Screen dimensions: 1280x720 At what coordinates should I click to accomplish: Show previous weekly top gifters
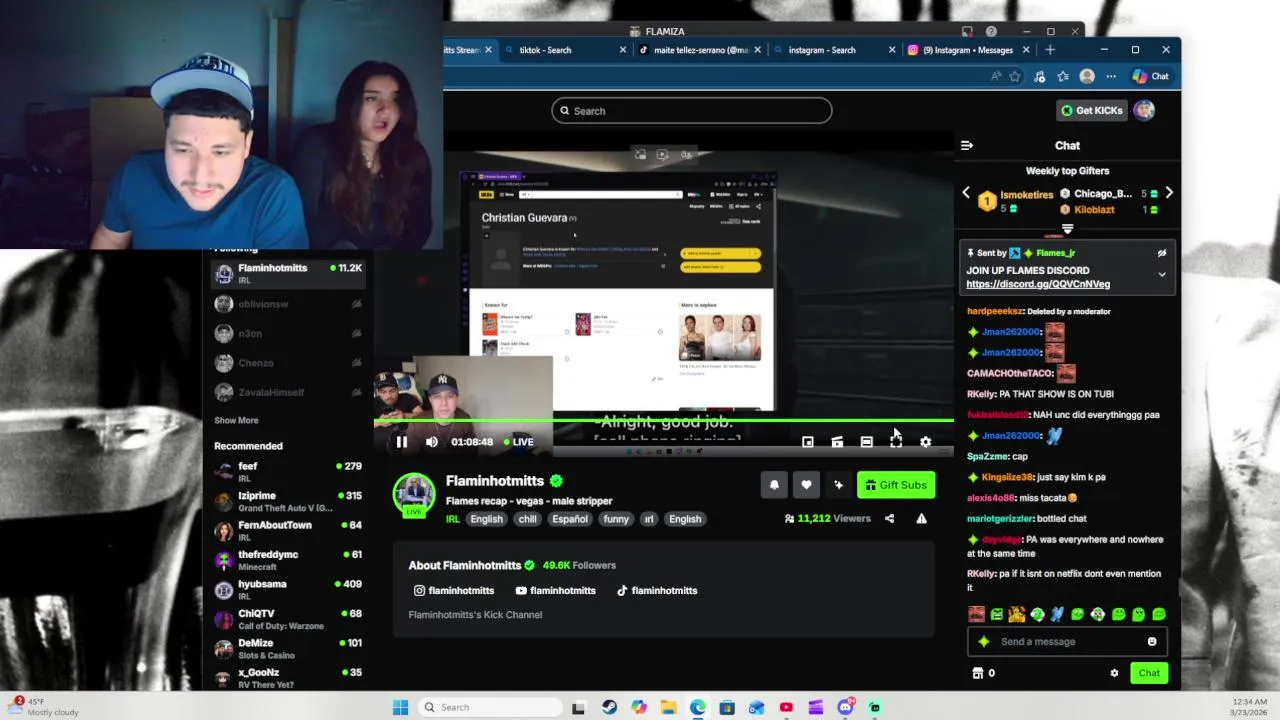pos(966,193)
